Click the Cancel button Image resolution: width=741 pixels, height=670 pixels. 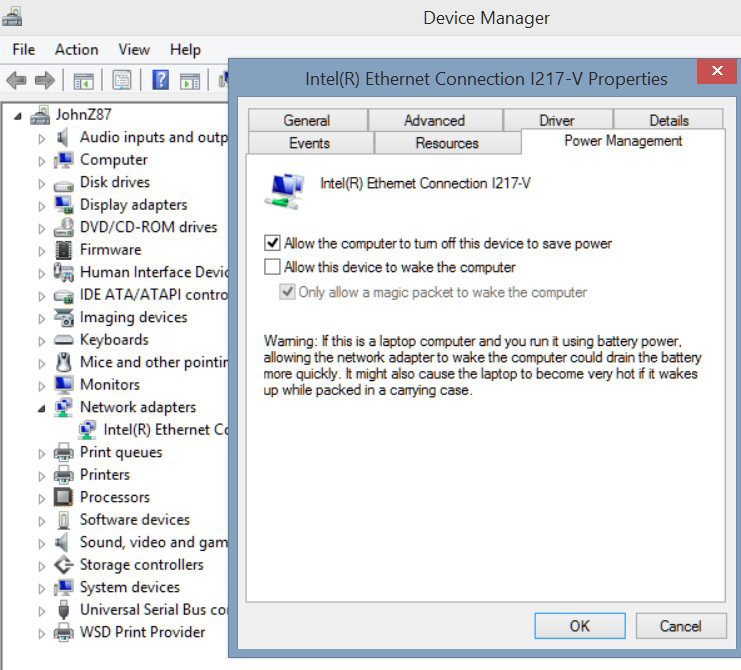pyautogui.click(x=681, y=626)
